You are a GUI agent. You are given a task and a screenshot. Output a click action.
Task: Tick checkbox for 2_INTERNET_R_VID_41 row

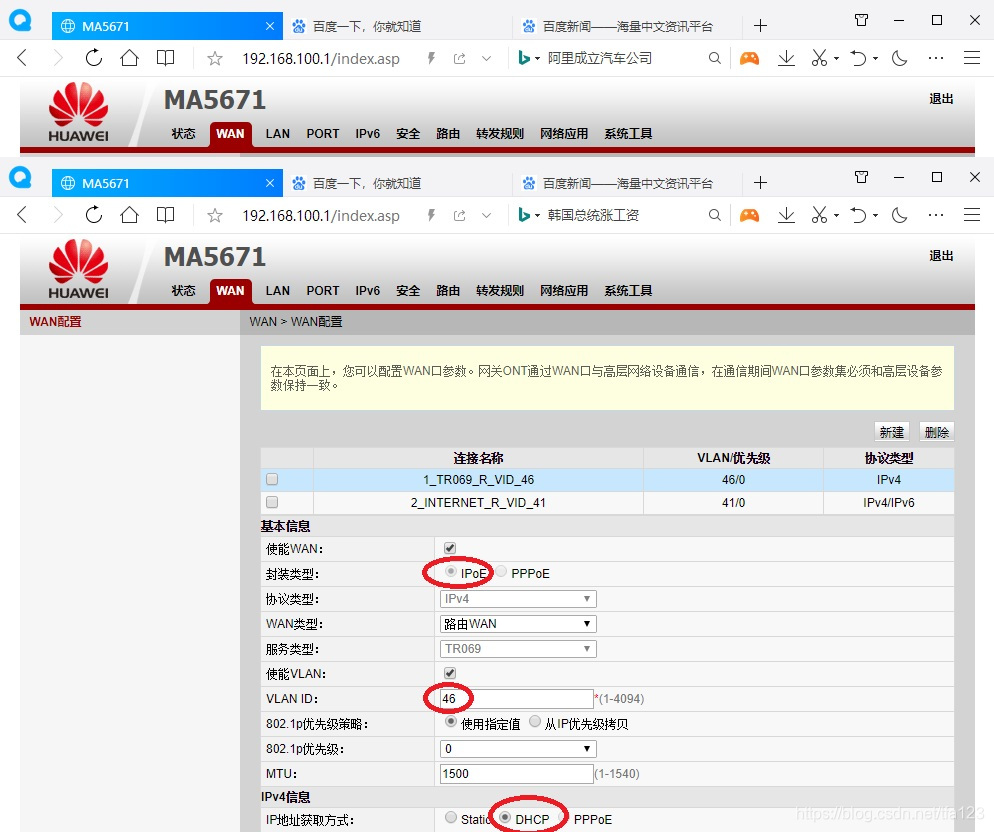click(x=272, y=502)
